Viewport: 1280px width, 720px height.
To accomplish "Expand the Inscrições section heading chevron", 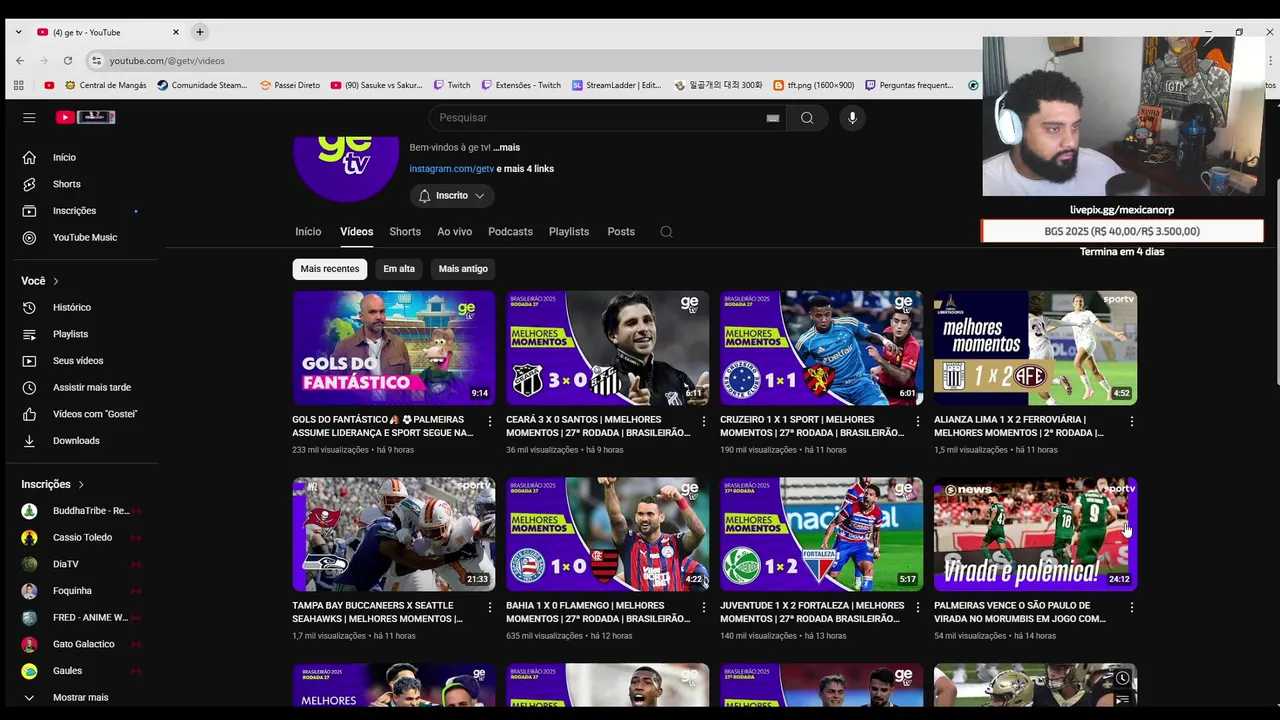I will coord(81,485).
